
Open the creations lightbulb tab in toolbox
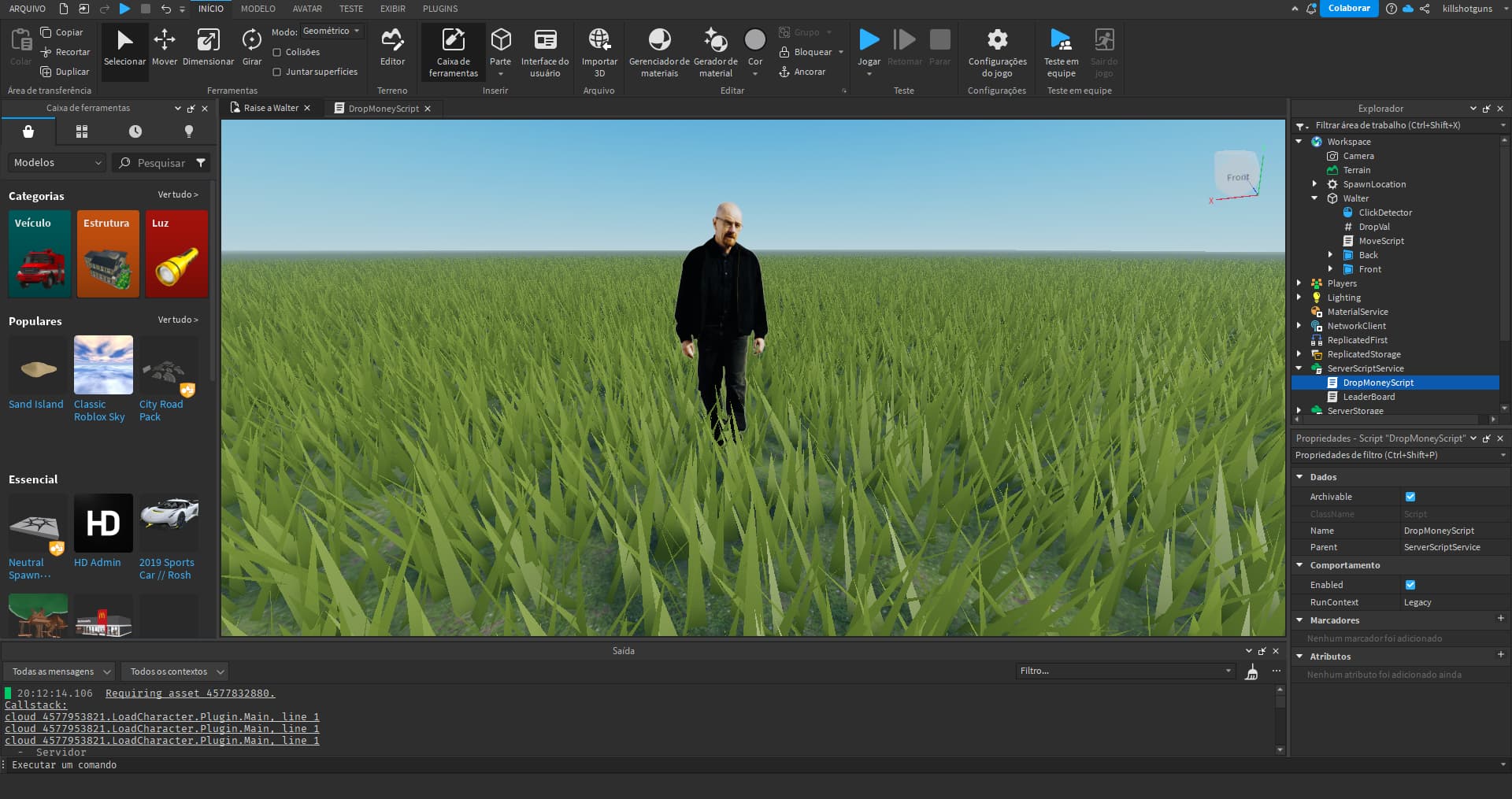(189, 131)
